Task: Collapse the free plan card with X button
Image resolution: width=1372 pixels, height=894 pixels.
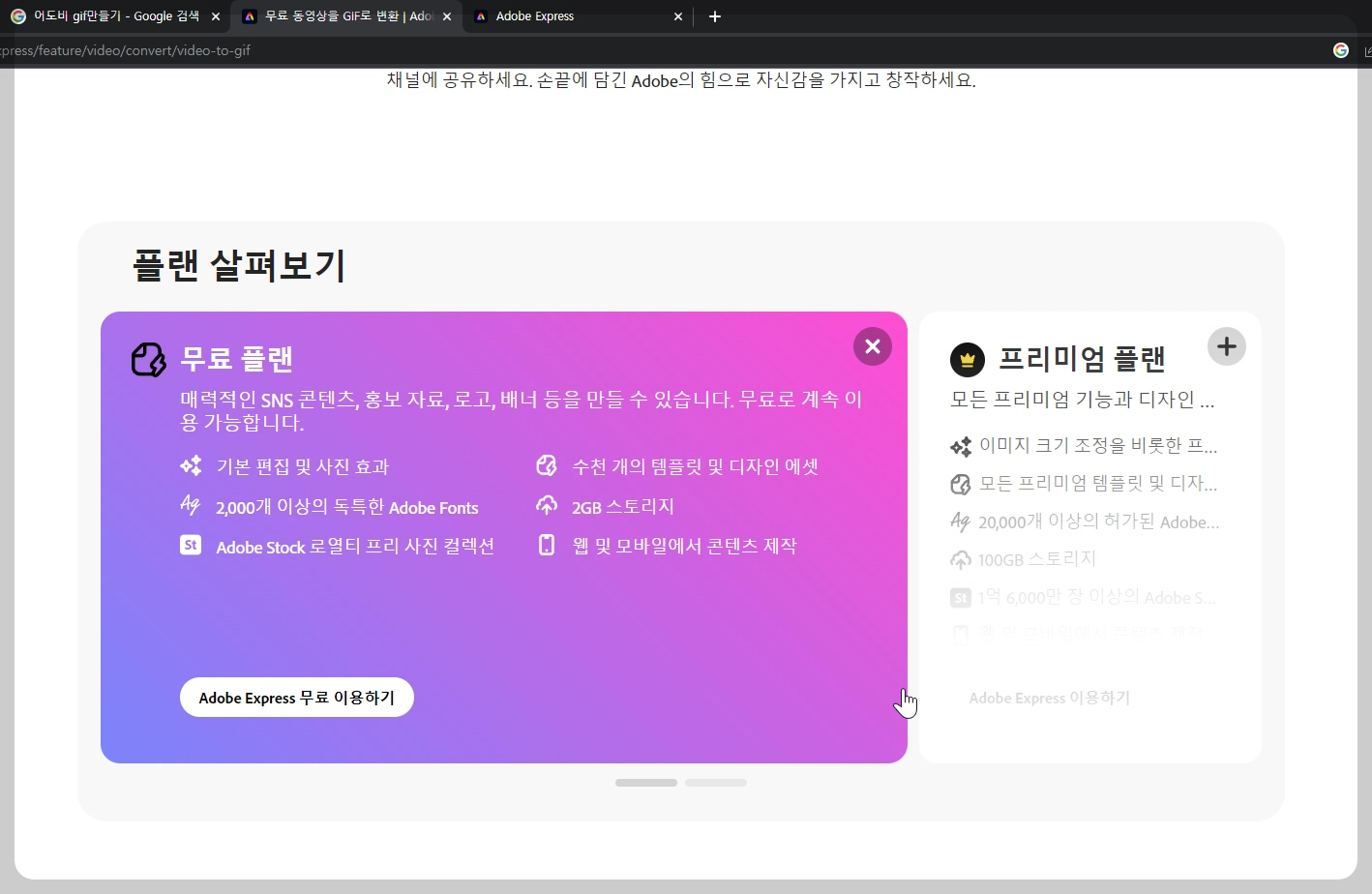Action: pyautogui.click(x=873, y=346)
